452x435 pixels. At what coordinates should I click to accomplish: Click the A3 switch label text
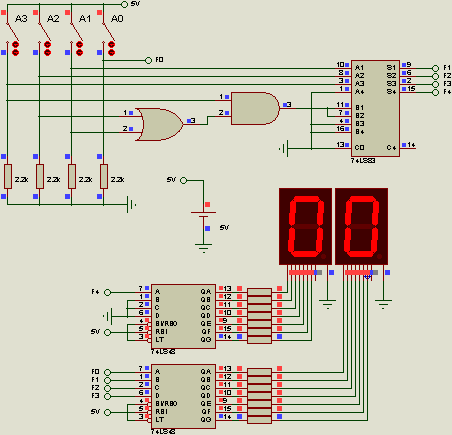(21, 19)
